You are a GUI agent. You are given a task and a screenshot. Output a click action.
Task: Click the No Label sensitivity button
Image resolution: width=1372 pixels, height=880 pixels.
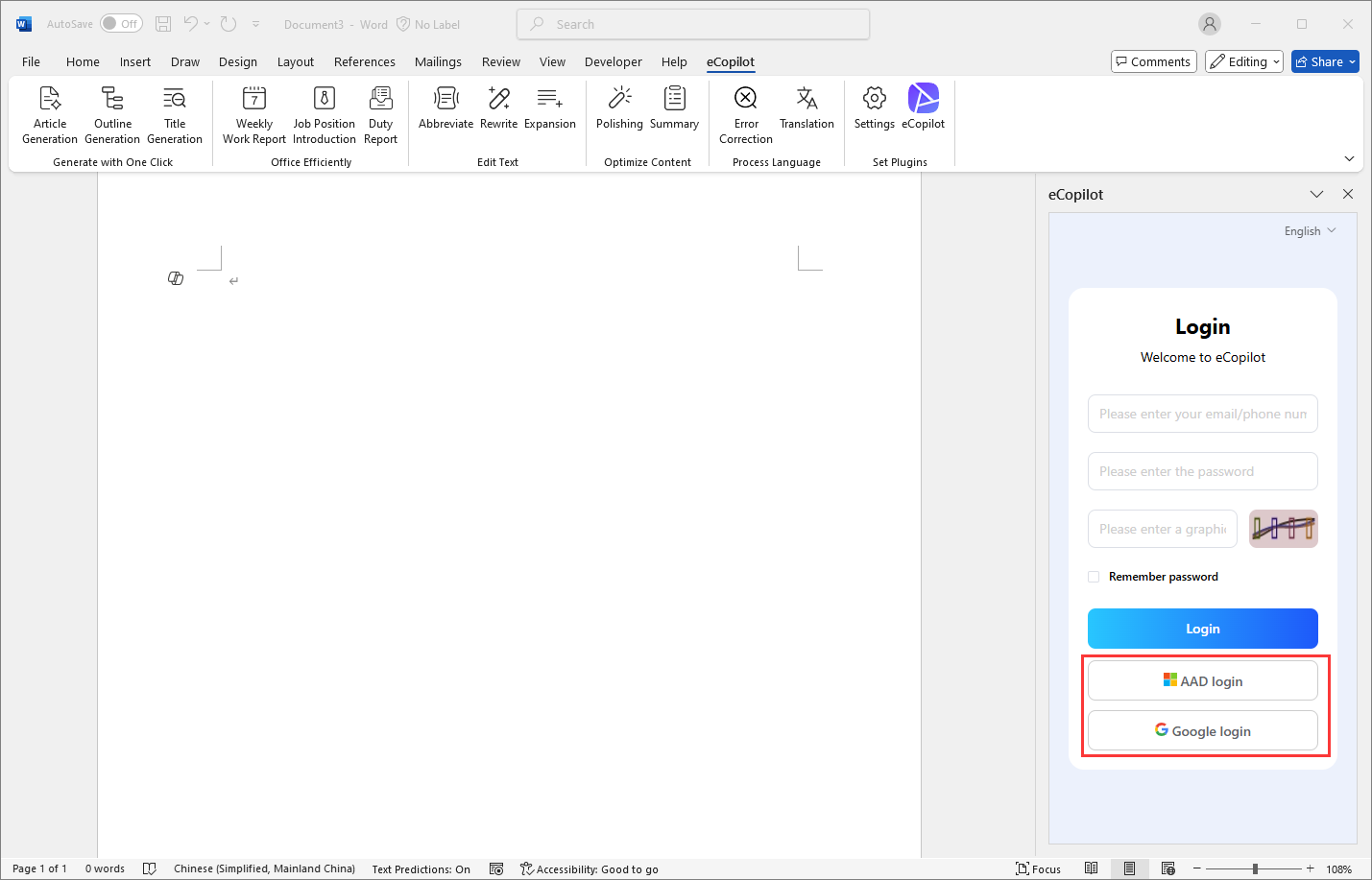pos(428,24)
